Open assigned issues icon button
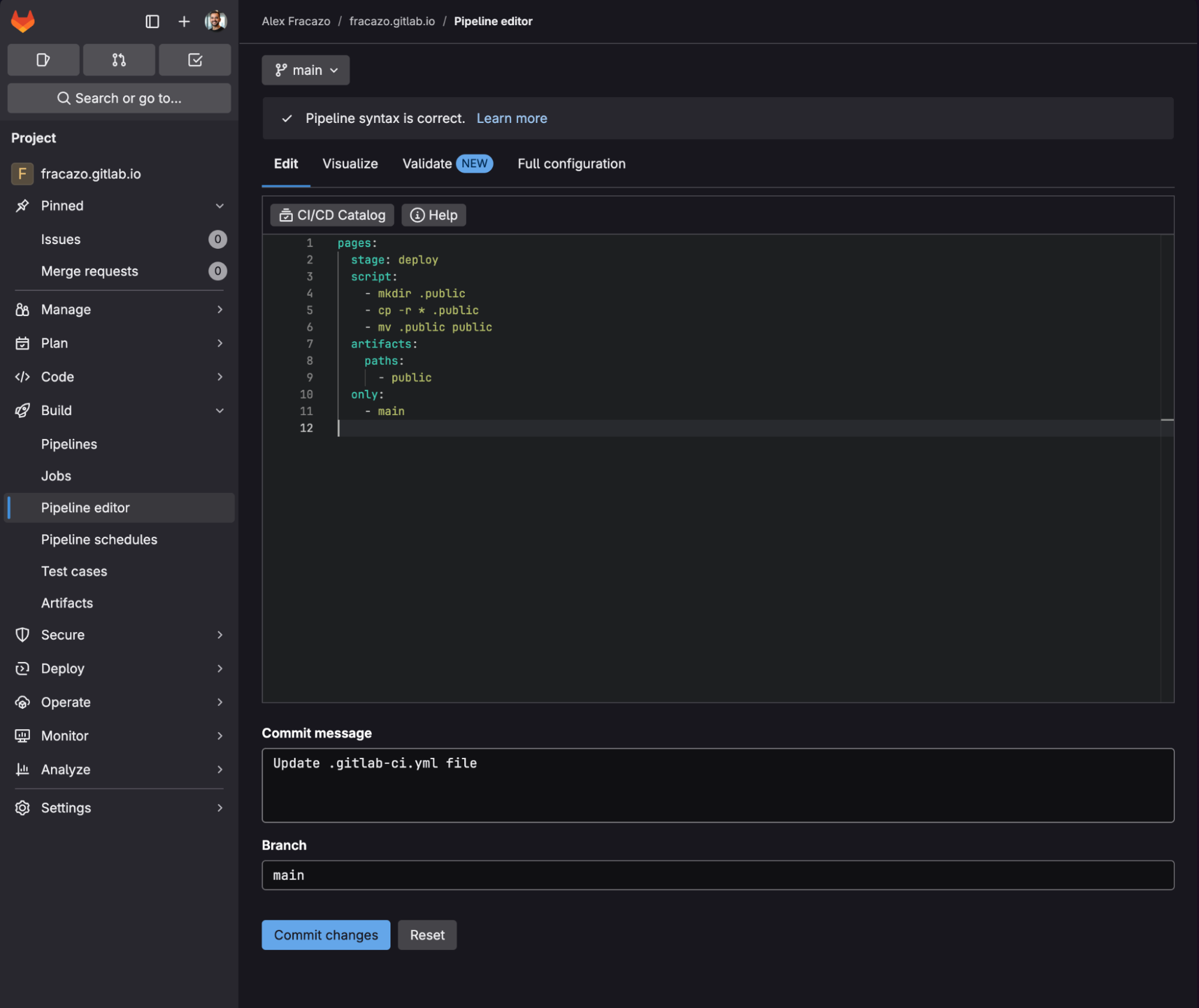This screenshot has height=1008, width=1199. click(x=43, y=60)
